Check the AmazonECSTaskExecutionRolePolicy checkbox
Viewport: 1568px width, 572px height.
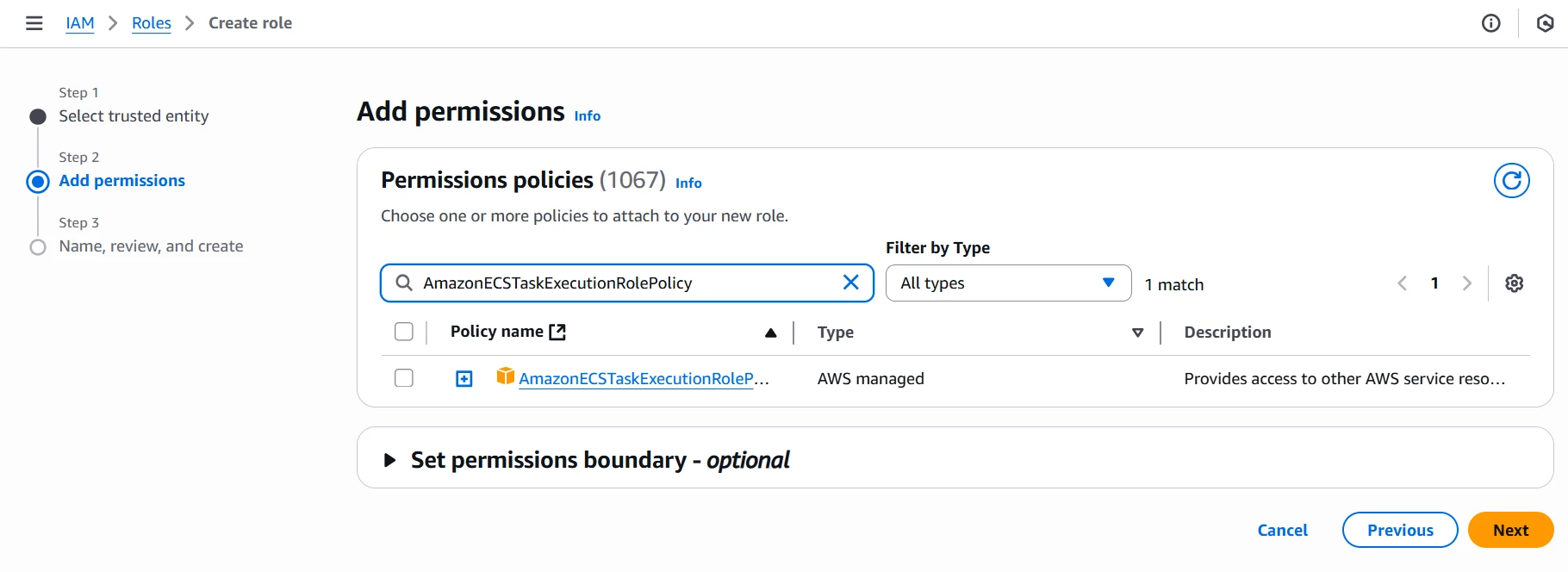403,378
